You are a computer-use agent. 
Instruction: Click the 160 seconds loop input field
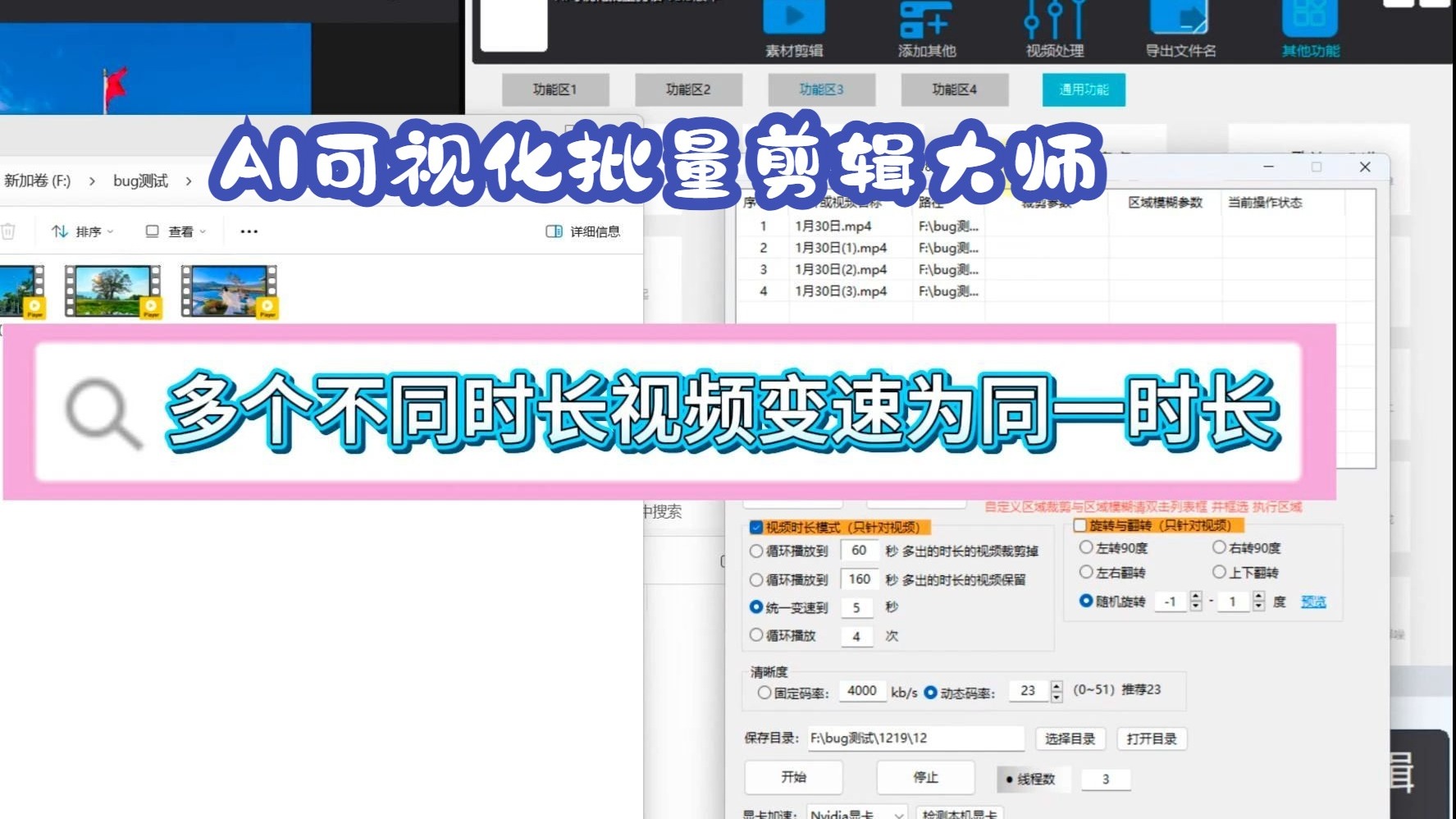(x=859, y=579)
